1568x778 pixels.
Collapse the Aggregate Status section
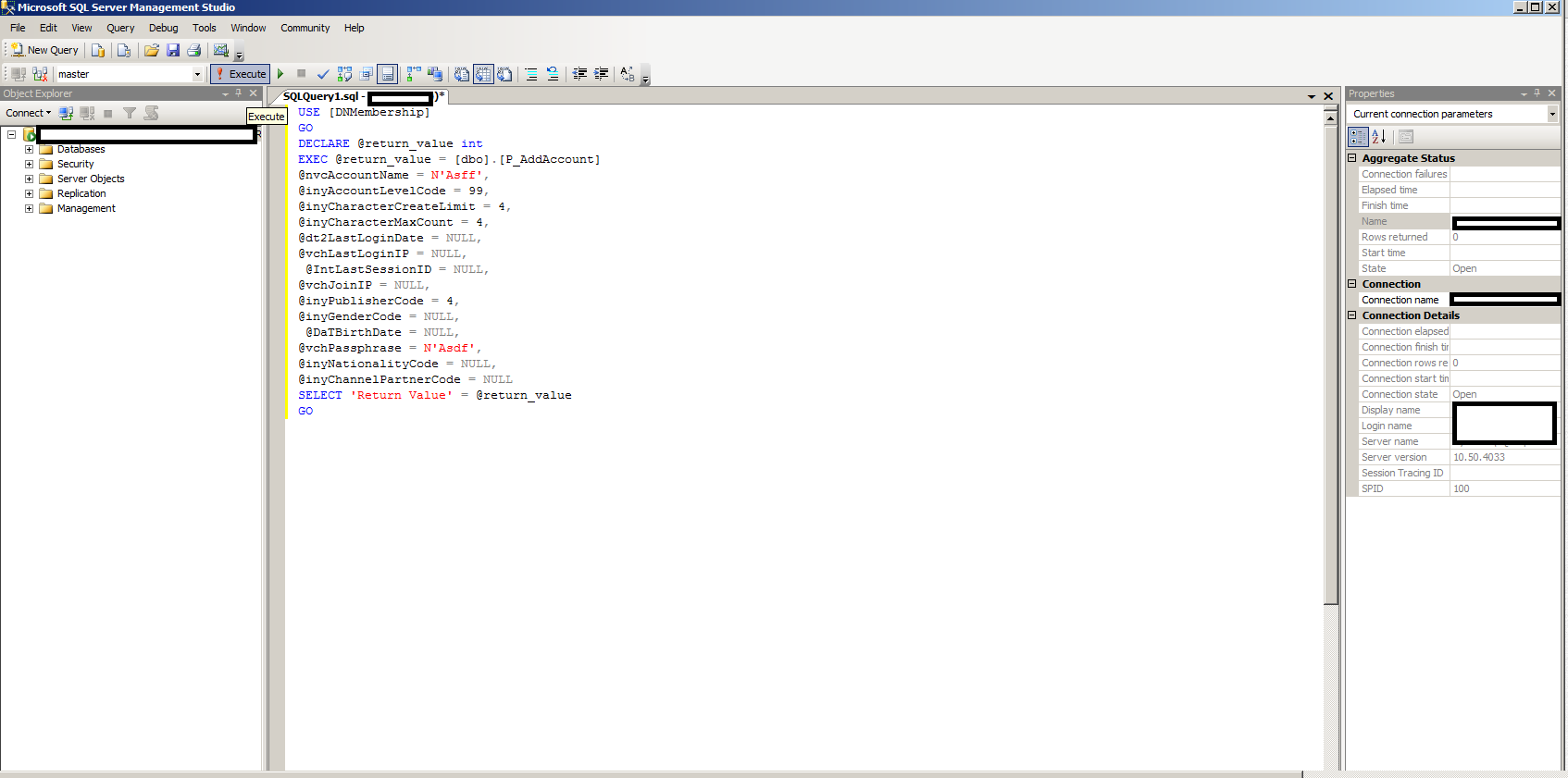click(x=1352, y=158)
